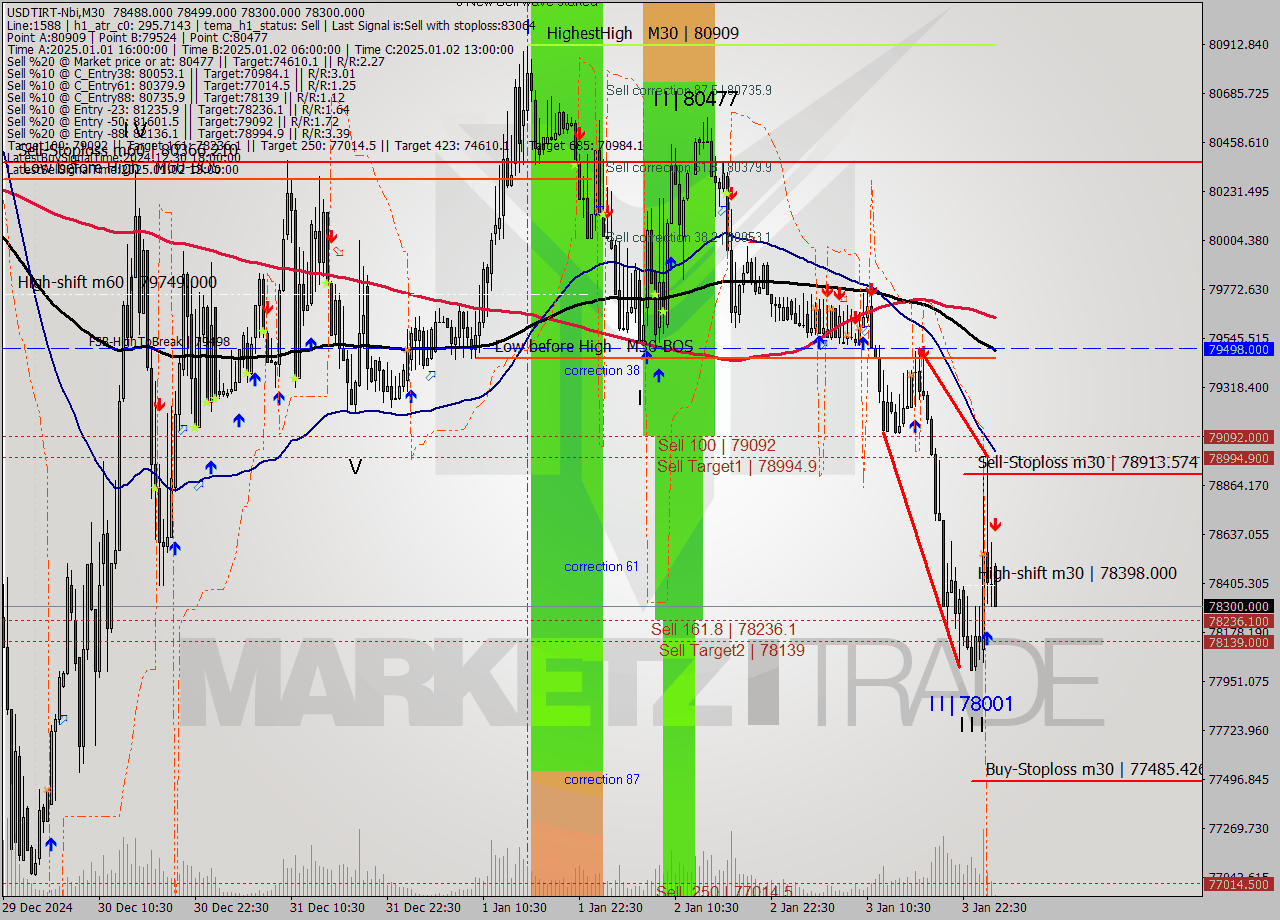Image resolution: width=1280 pixels, height=920 pixels.
Task: Click the red 78236.100 price tag
Action: (x=1239, y=621)
